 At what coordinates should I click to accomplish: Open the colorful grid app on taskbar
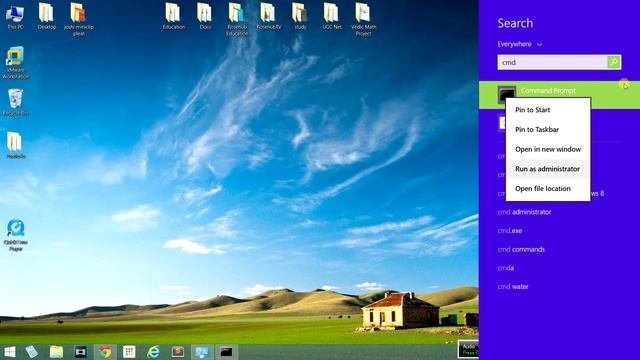129,352
